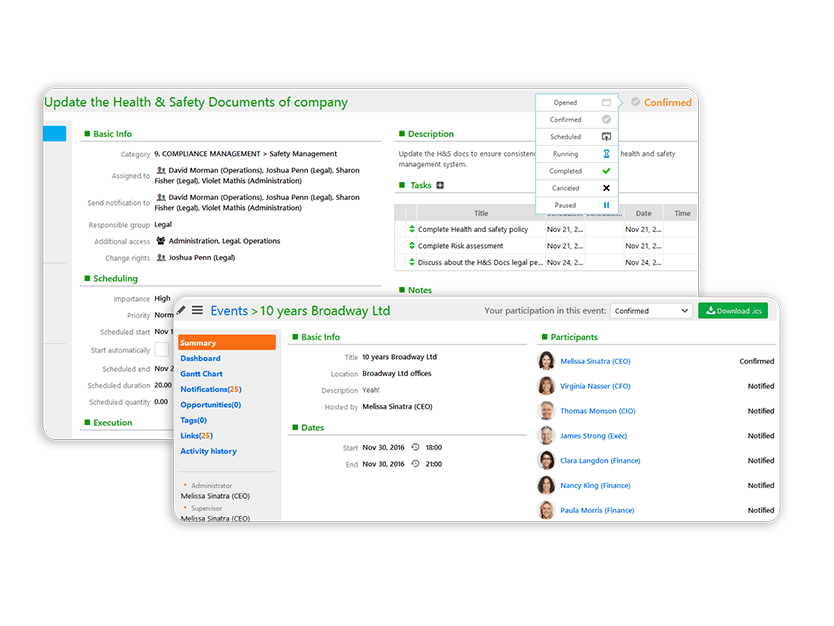
Task: Click the End date Nov 30, 2016 value
Action: click(x=383, y=464)
